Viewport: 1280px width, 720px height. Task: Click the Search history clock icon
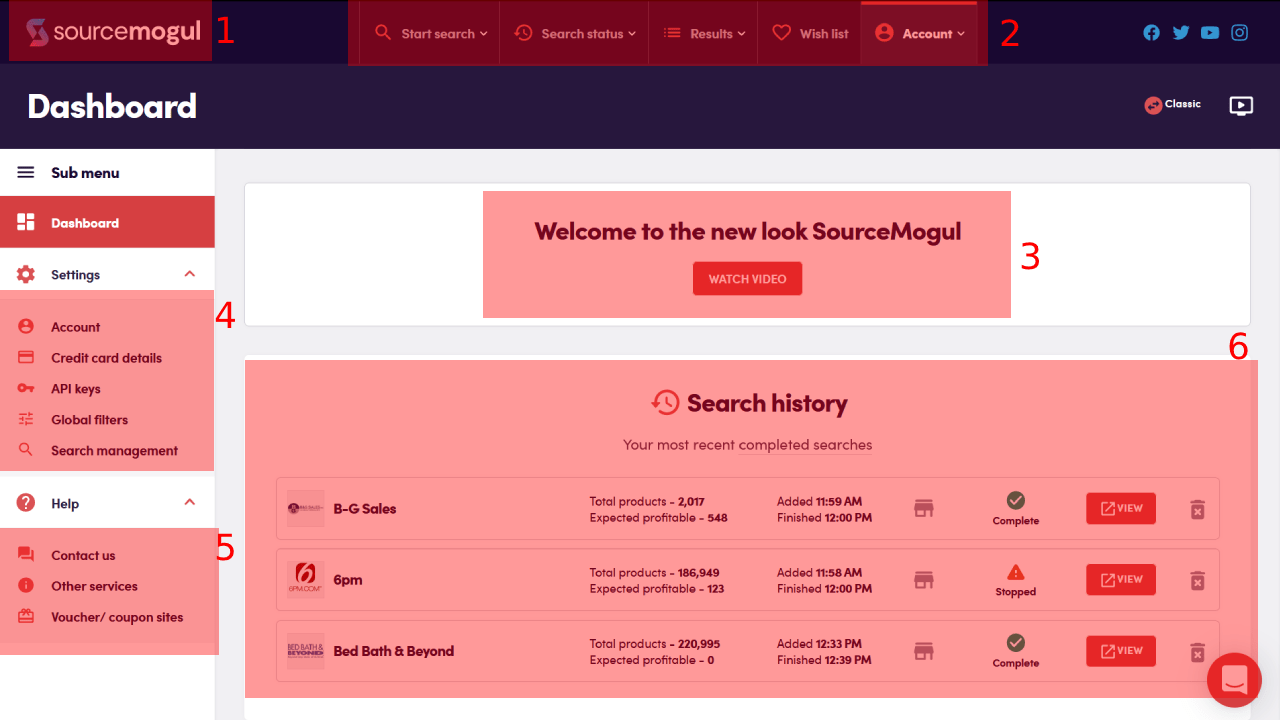[665, 403]
